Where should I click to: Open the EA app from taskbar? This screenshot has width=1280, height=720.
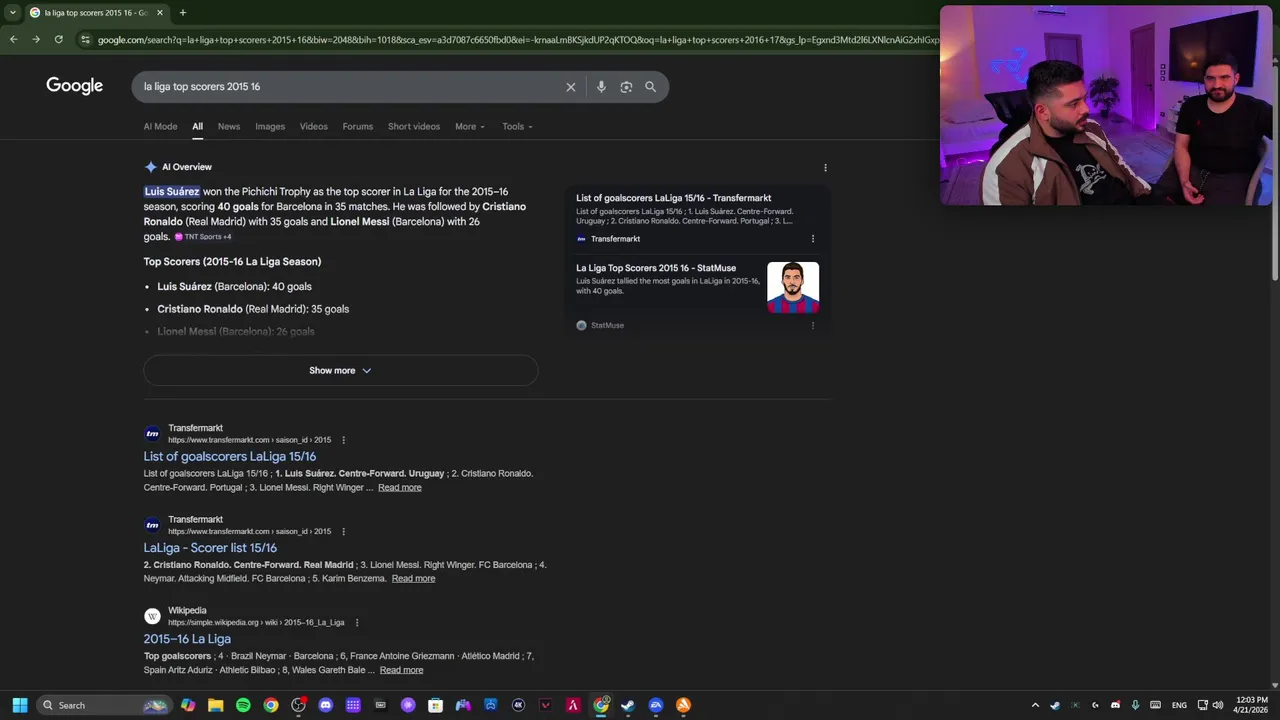coord(656,705)
